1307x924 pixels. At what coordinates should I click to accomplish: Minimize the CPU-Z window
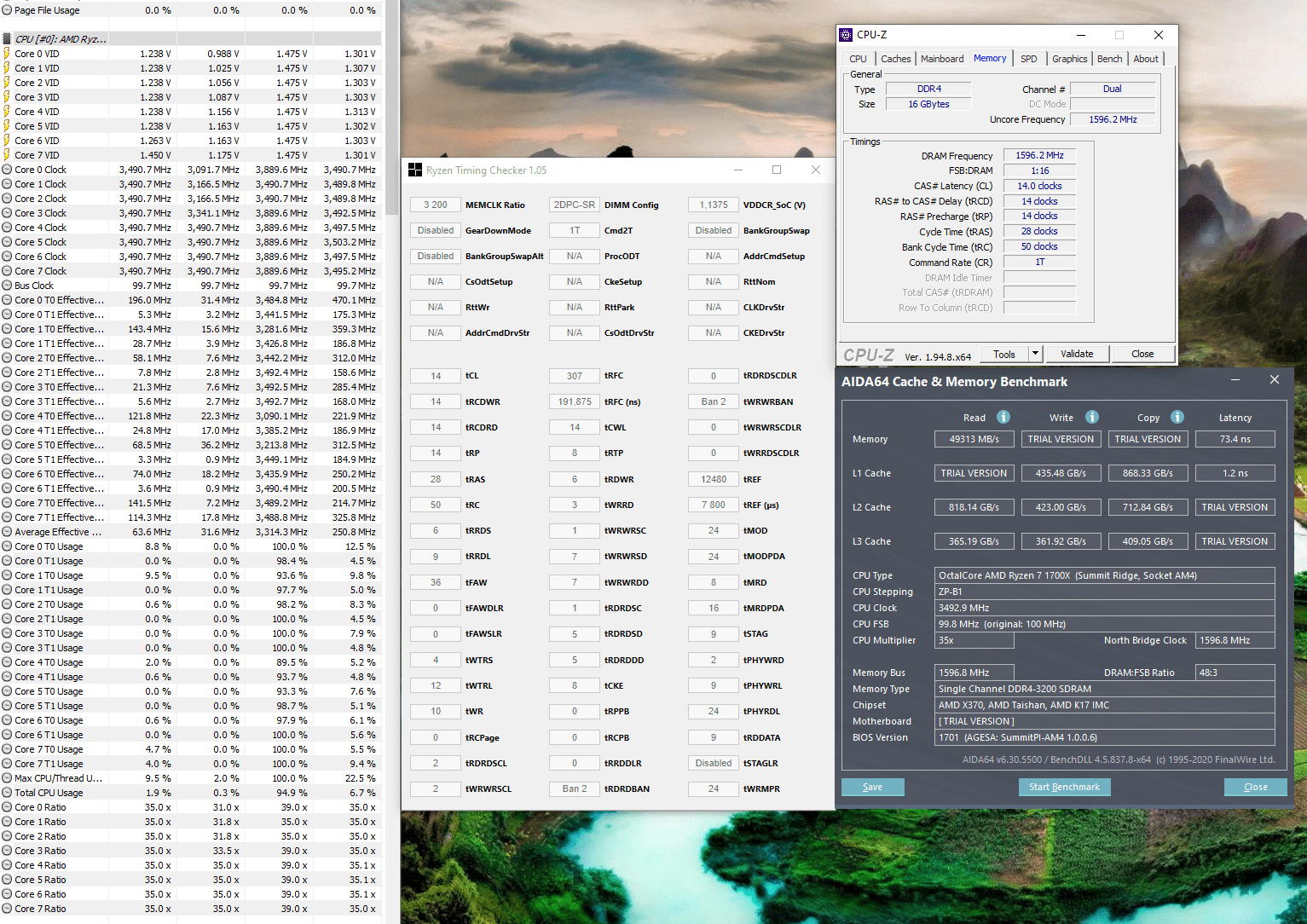(1081, 35)
